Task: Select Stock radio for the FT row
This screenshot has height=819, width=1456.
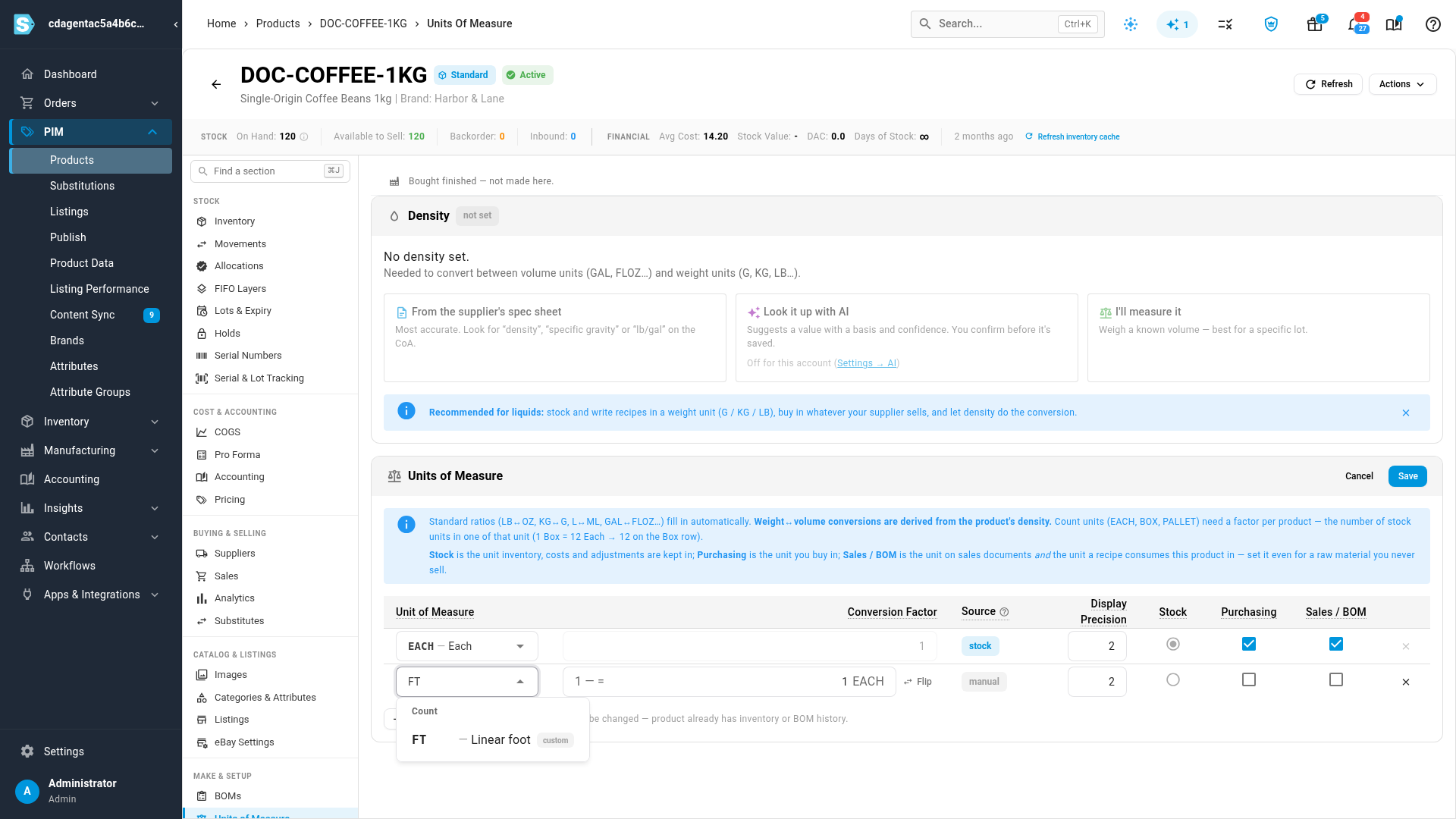Action: tap(1173, 679)
